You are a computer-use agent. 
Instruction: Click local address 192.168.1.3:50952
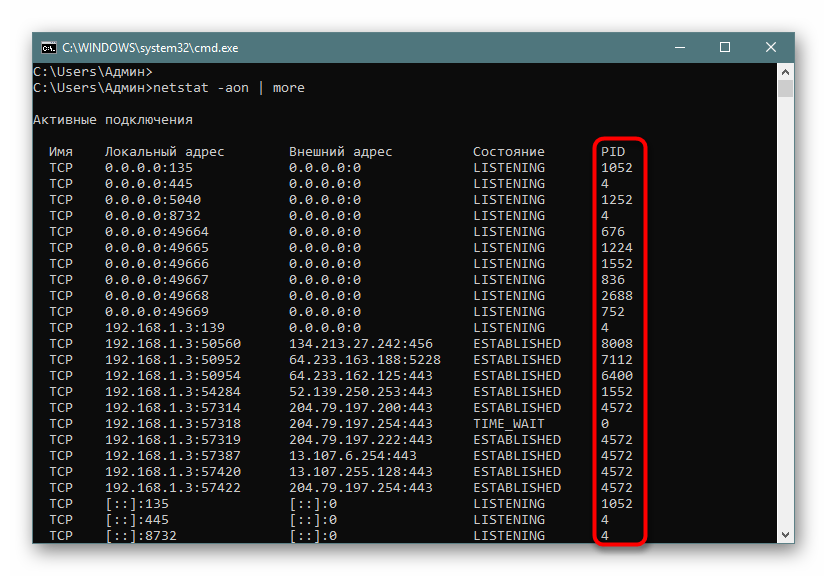(173, 360)
